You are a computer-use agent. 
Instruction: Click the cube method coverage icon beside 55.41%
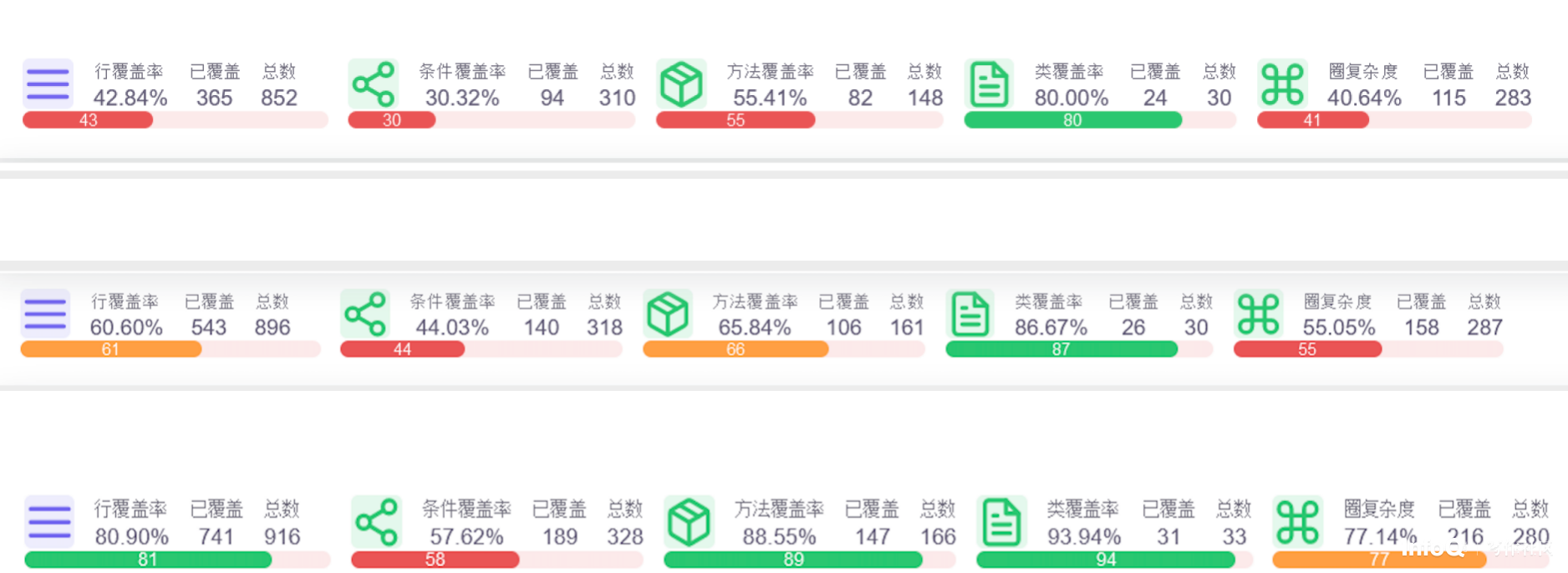pyautogui.click(x=681, y=84)
